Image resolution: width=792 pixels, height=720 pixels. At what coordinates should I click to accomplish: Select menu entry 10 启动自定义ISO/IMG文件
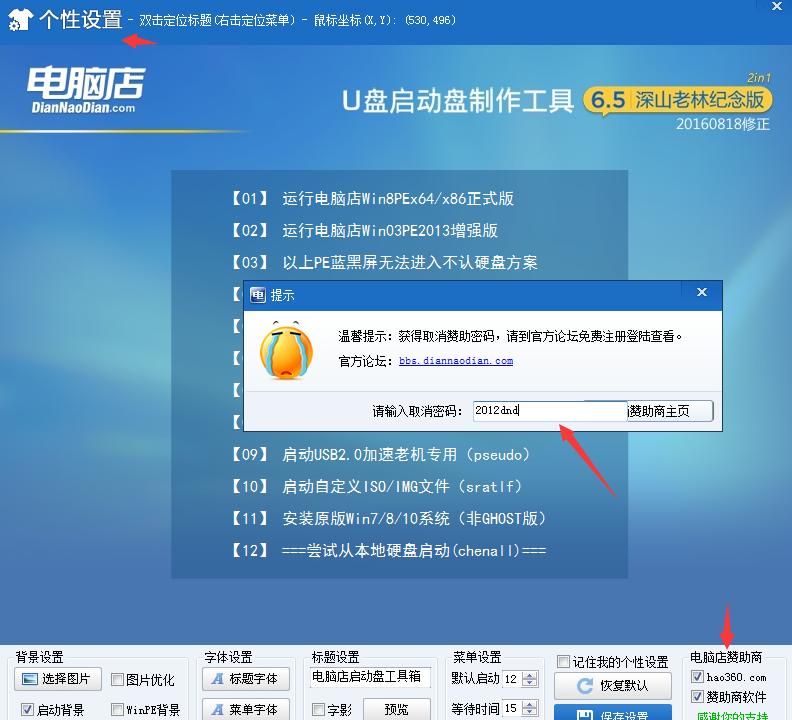[x=376, y=487]
